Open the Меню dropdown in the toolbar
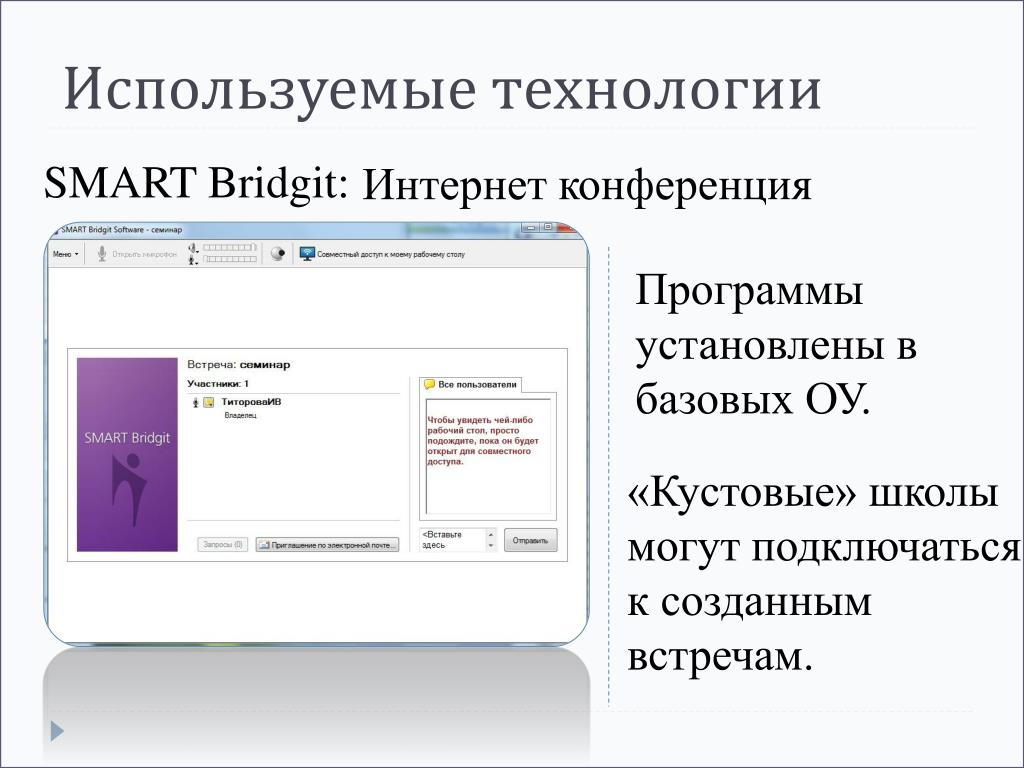Image resolution: width=1024 pixels, height=768 pixels. [x=65, y=254]
